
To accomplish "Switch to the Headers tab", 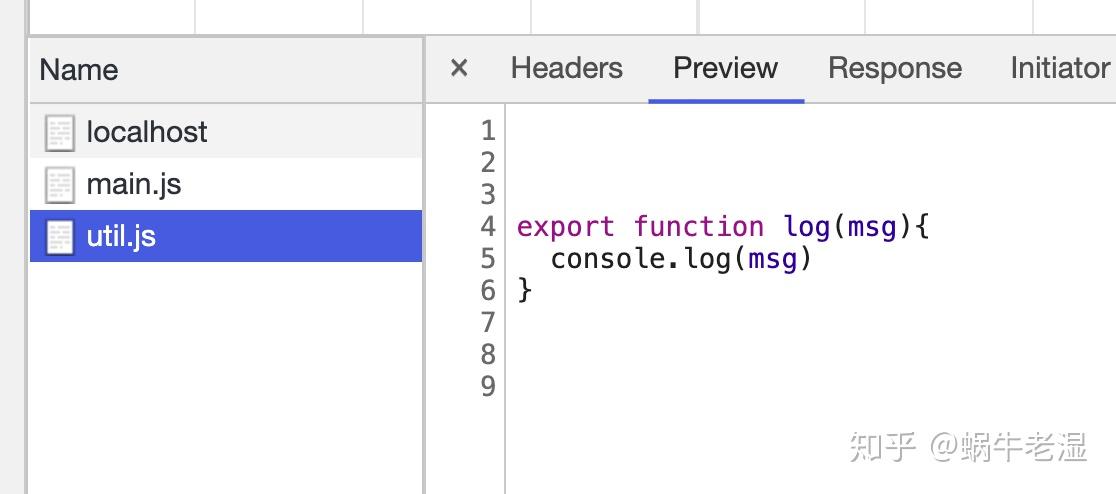I will pyautogui.click(x=566, y=68).
